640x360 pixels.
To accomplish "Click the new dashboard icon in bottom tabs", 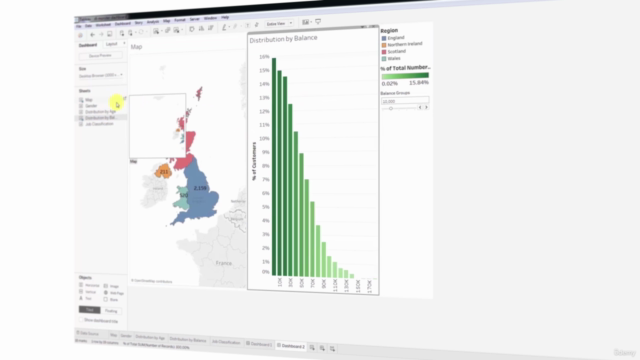I will coord(322,348).
